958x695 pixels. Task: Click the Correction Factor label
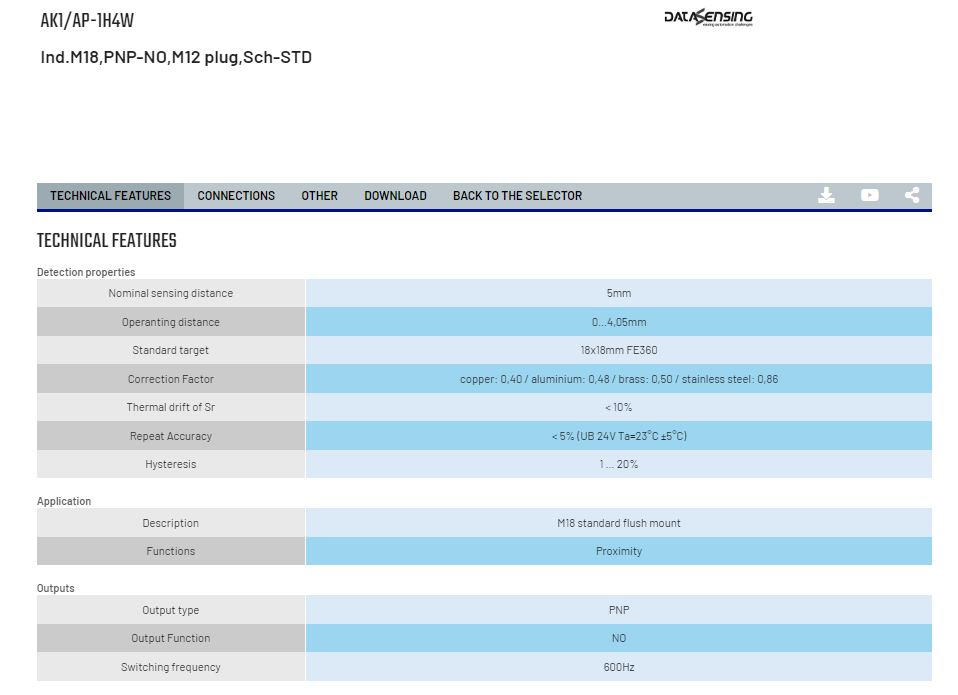(170, 379)
